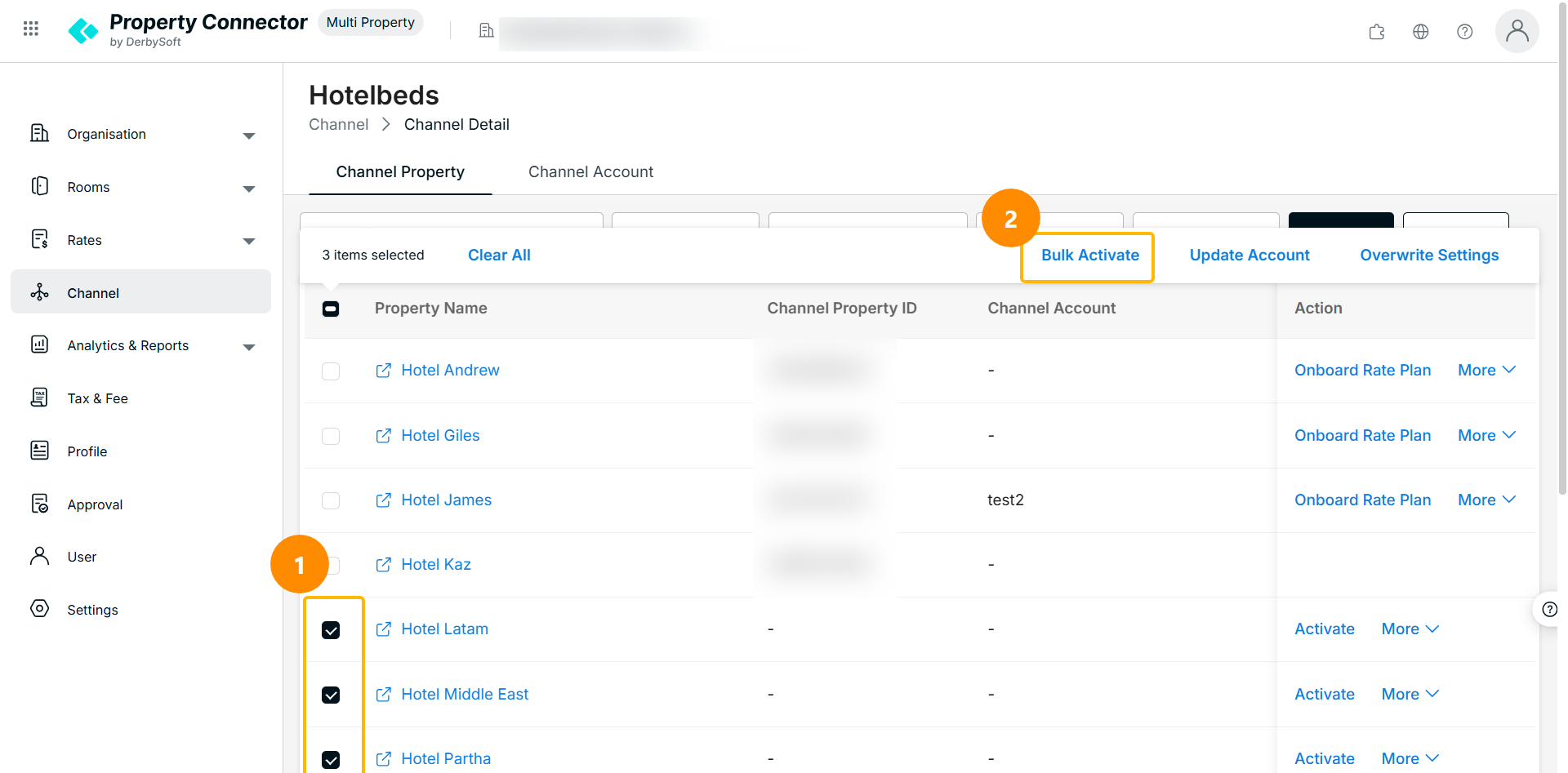Click the Channel sidebar icon
Screen dimensions: 1568x773
[39, 292]
